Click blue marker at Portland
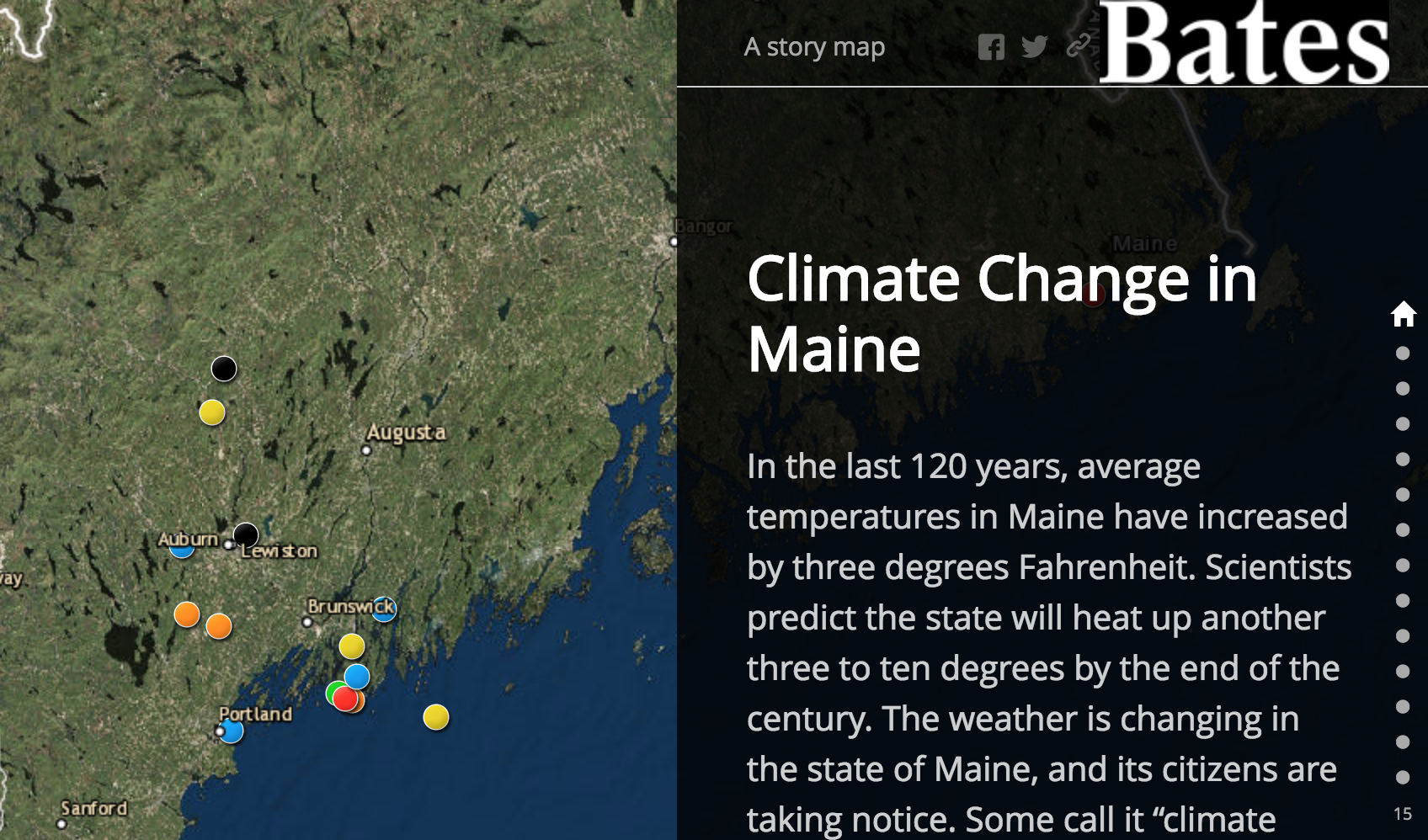1428x840 pixels. click(232, 731)
